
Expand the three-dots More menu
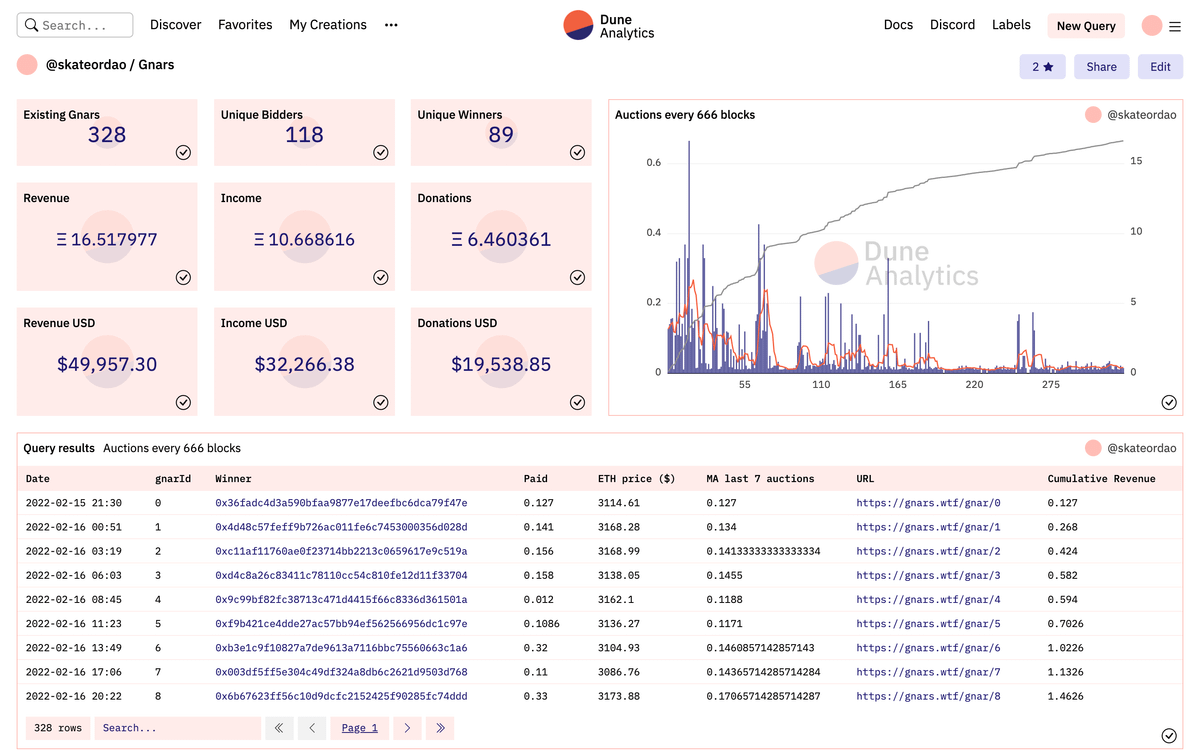391,25
